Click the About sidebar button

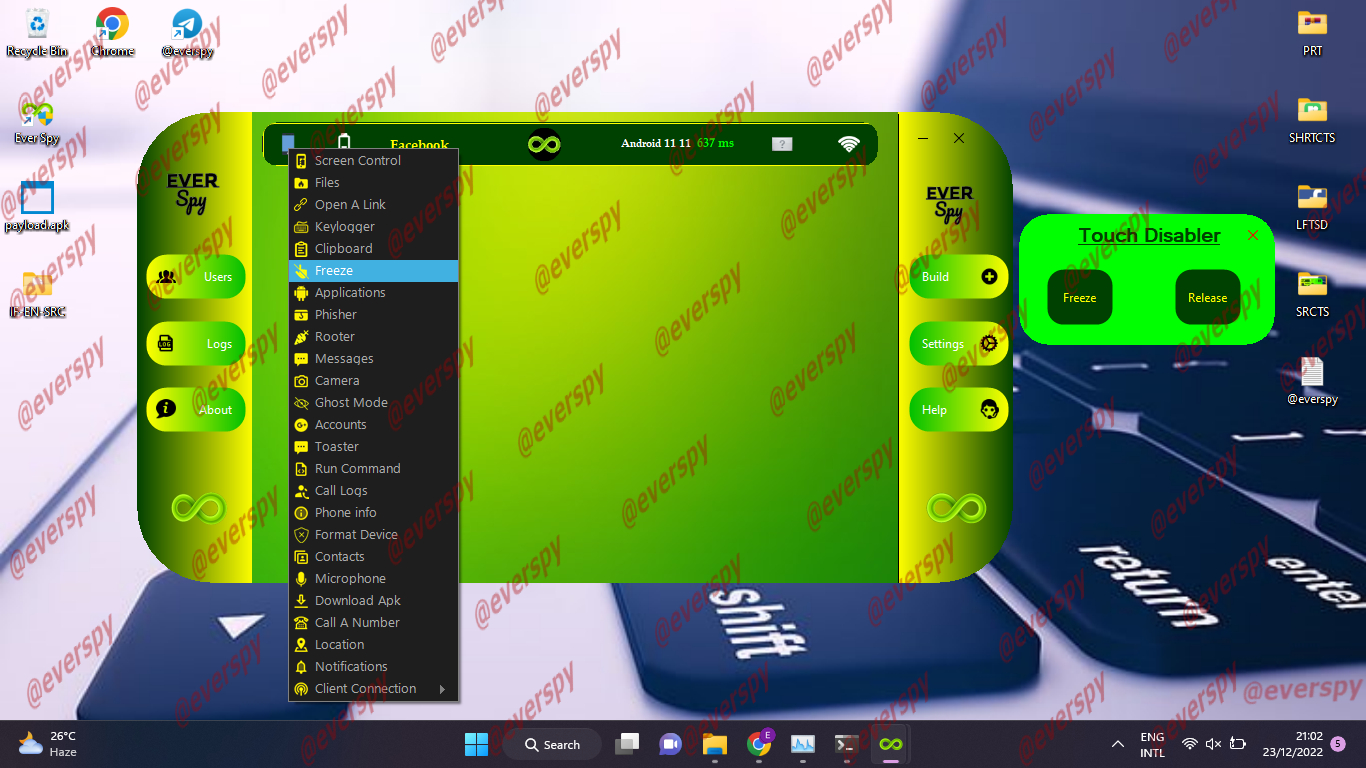(x=196, y=410)
